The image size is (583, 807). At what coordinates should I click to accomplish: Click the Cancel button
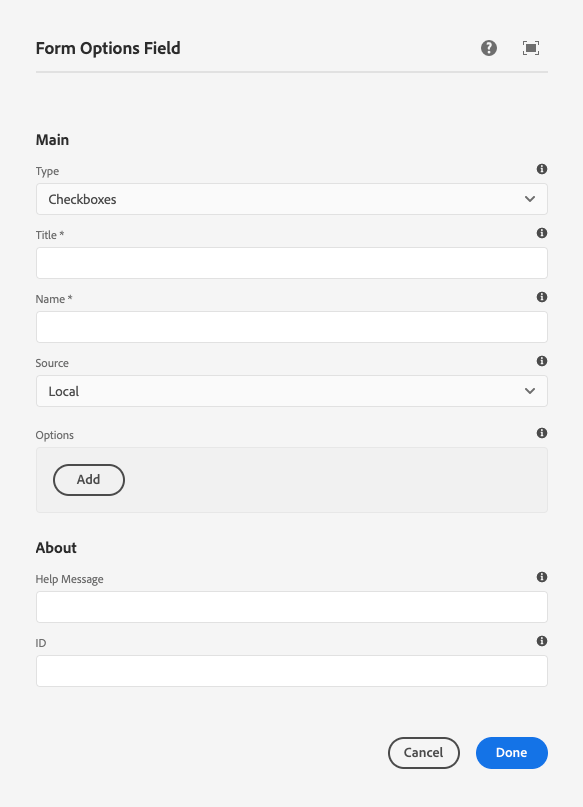tap(423, 753)
